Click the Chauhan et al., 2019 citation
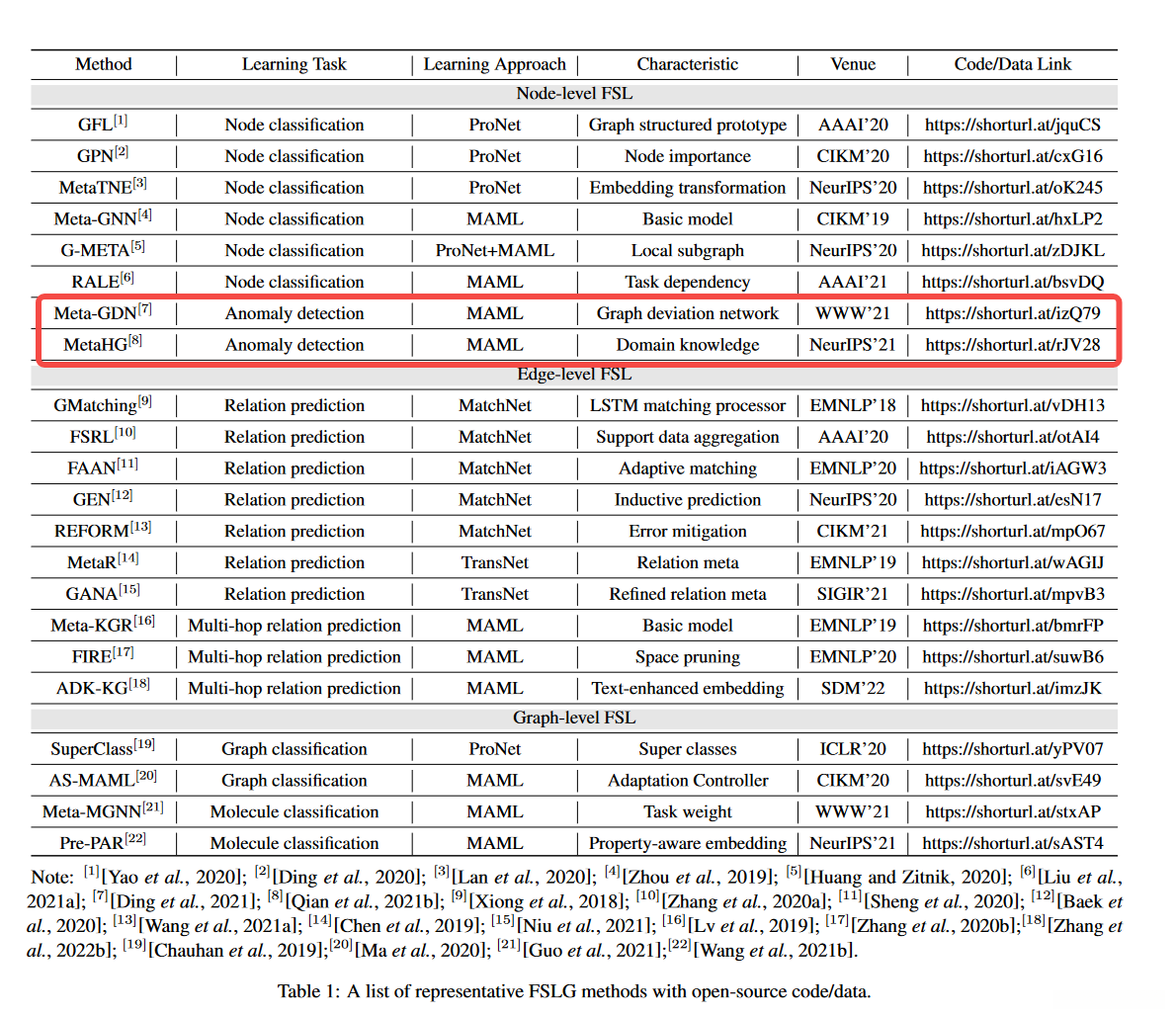Image resolution: width=1176 pixels, height=1016 pixels. 235,951
